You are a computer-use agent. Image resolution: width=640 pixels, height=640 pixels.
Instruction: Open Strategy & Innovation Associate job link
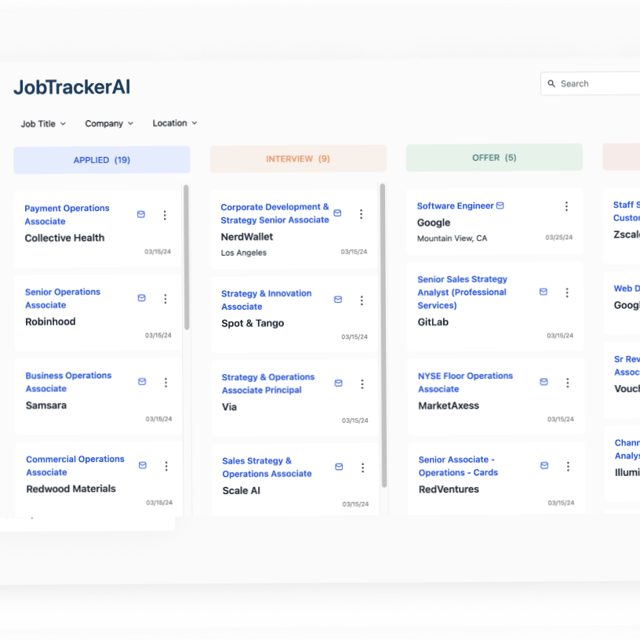tap(266, 300)
